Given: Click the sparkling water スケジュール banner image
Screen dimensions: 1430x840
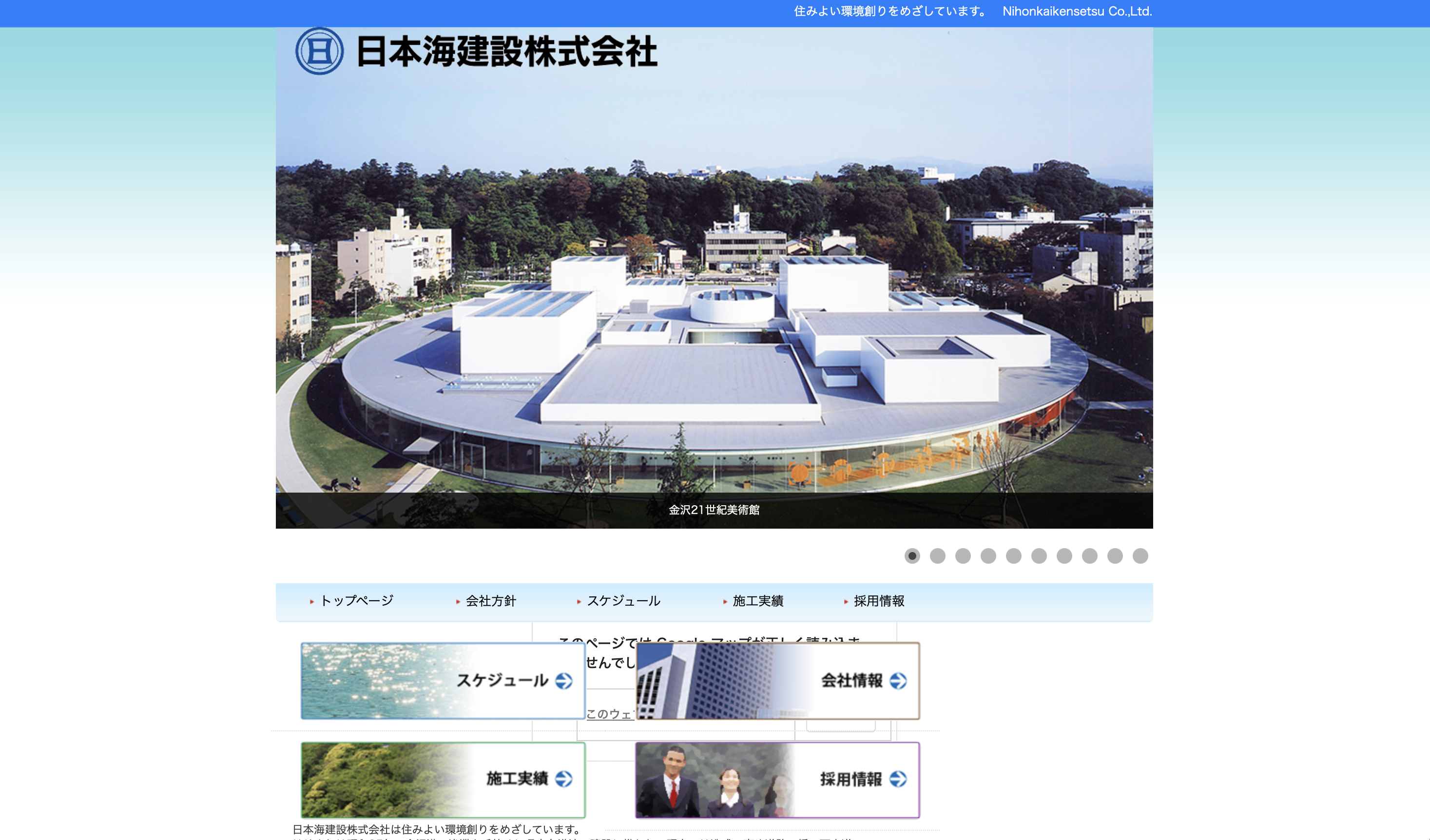Looking at the screenshot, I should 374,681.
